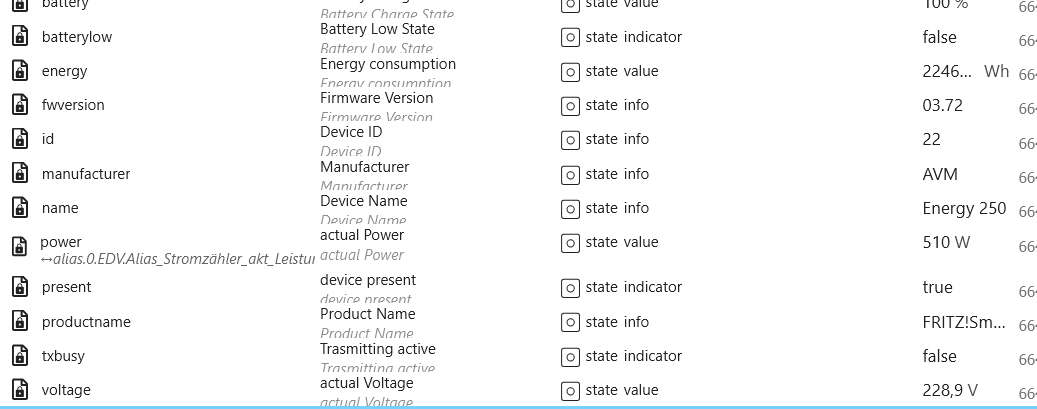Click the Energy 250 device name value
Screen dimensions: 1037x409
[x=964, y=208]
